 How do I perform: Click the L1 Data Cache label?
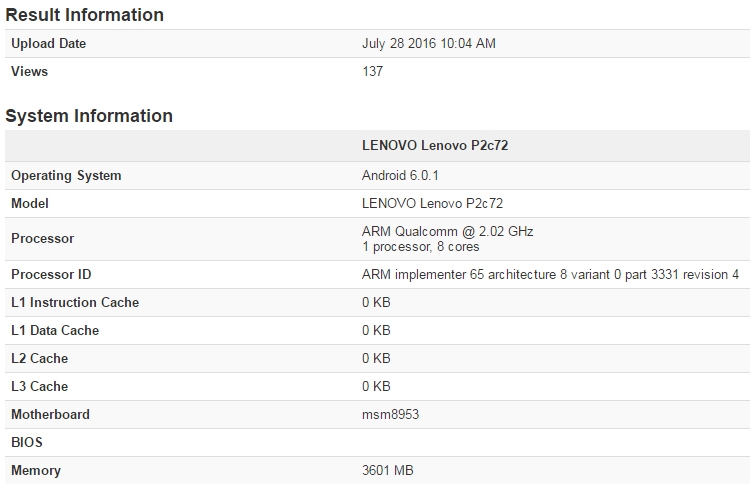[x=55, y=330]
